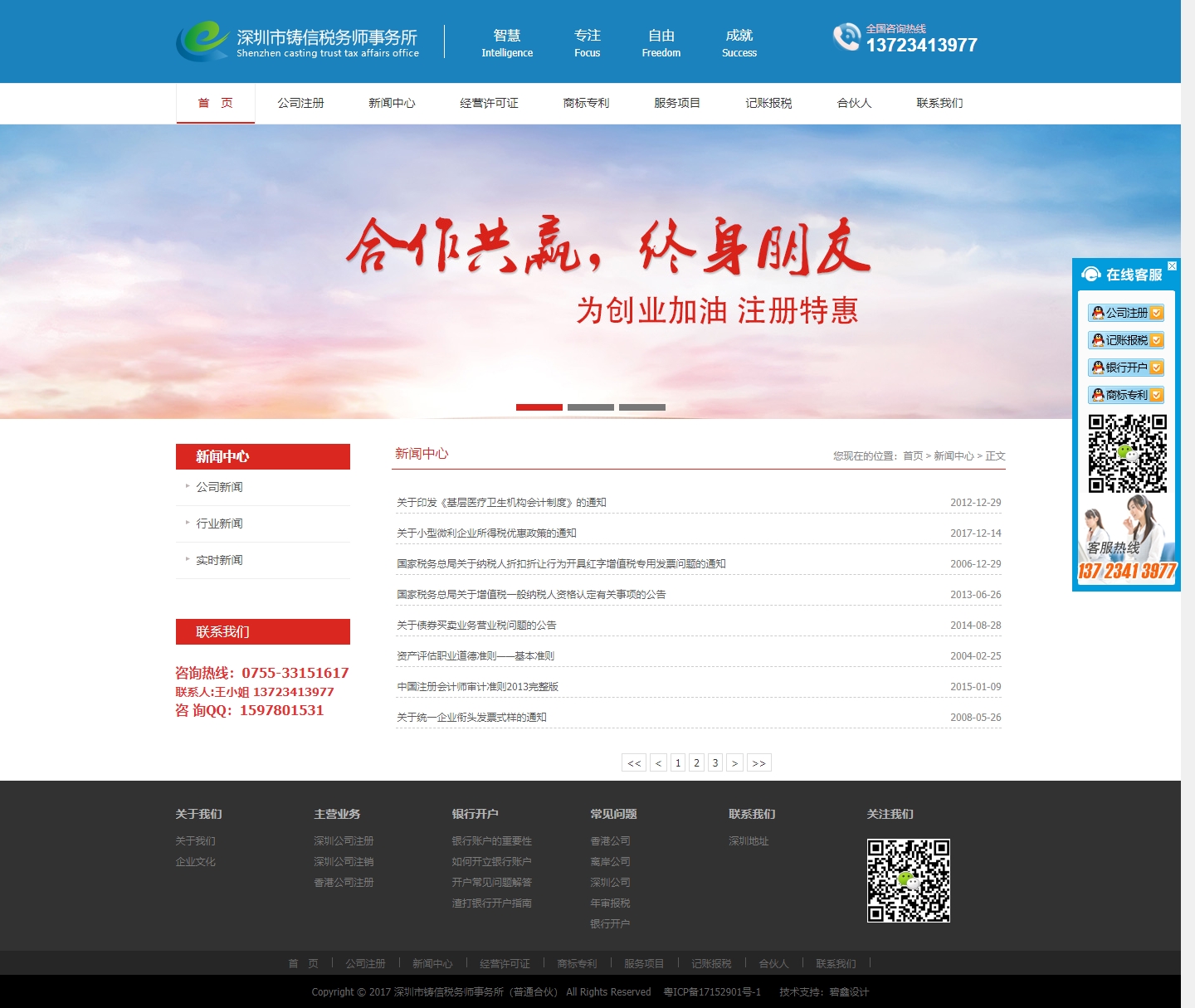Click the QR code in the service widget
Screen dimensions: 1195x1008
[x=1127, y=454]
